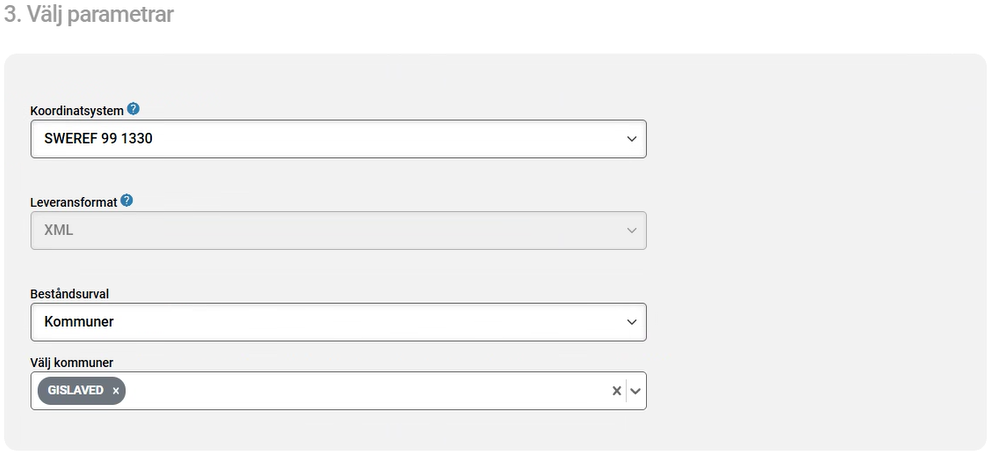Clear all selected kommuner with the X
This screenshot has width=989, height=457.
(x=616, y=391)
